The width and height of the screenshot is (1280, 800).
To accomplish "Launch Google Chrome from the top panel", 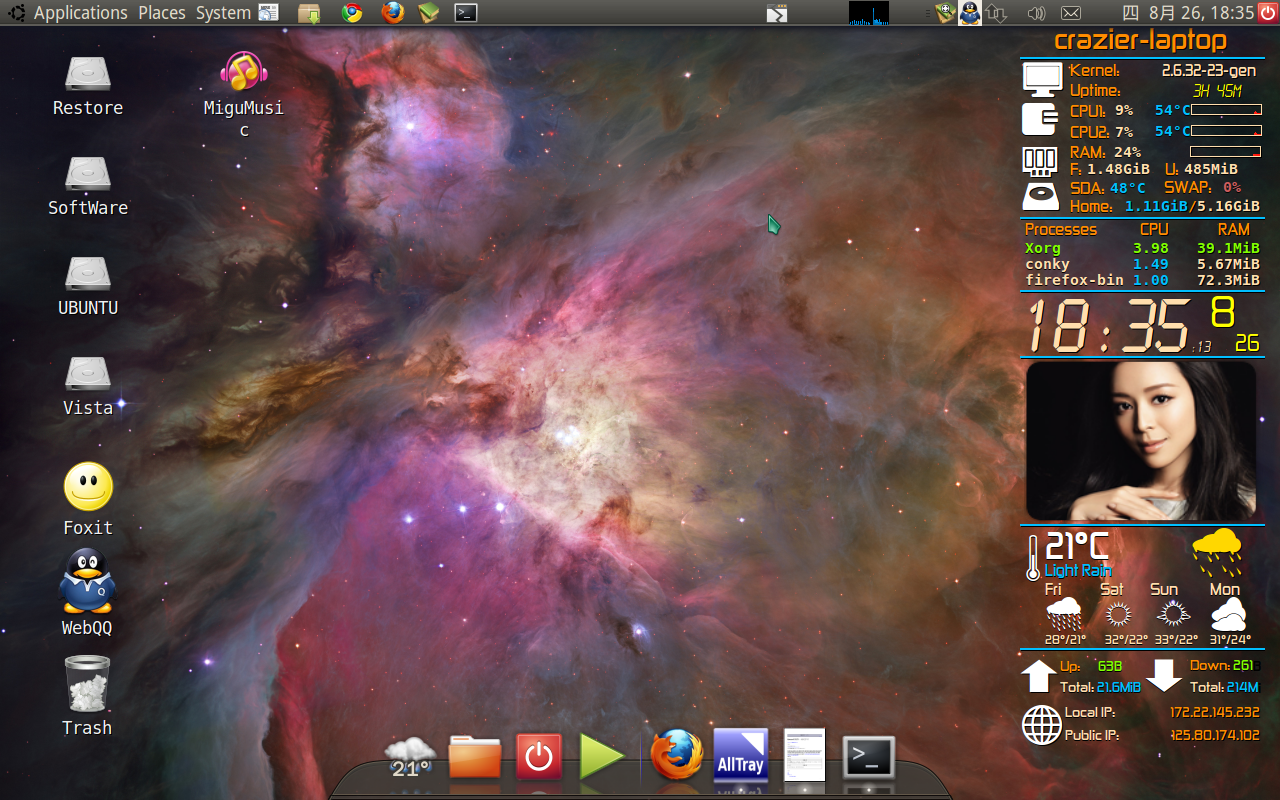I will pyautogui.click(x=351, y=13).
